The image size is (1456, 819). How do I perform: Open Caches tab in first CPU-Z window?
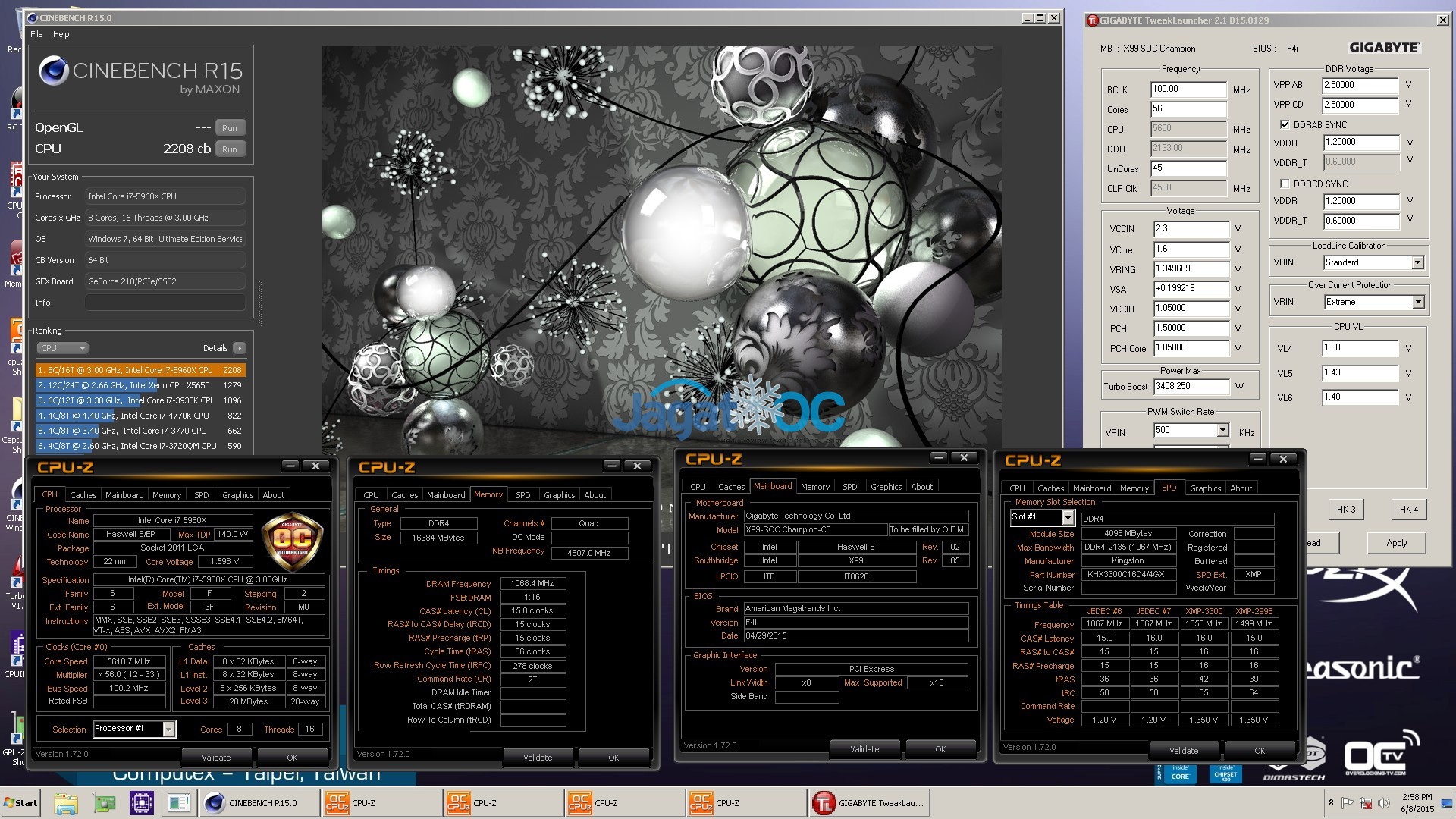click(x=83, y=495)
